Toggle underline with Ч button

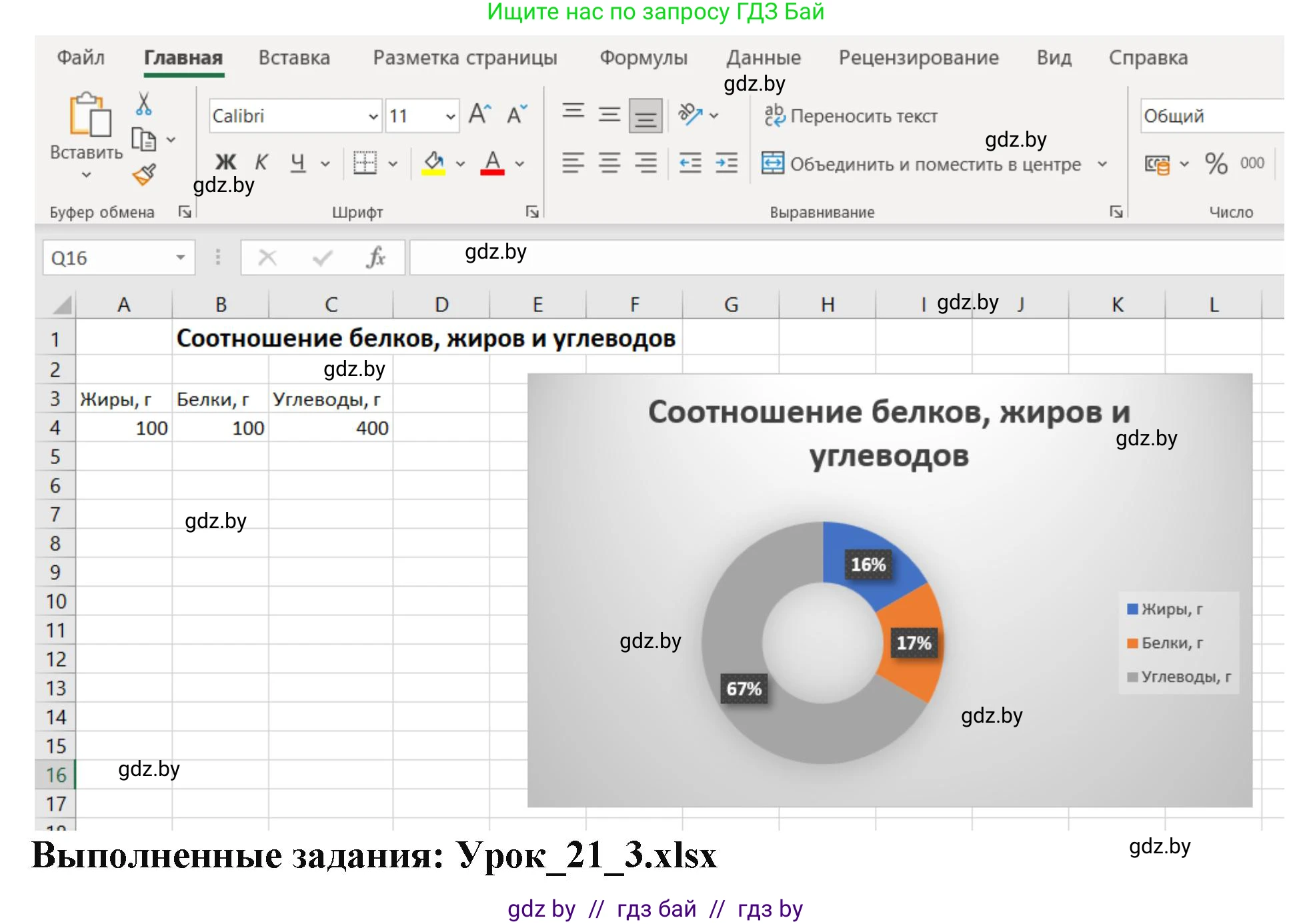(x=298, y=163)
